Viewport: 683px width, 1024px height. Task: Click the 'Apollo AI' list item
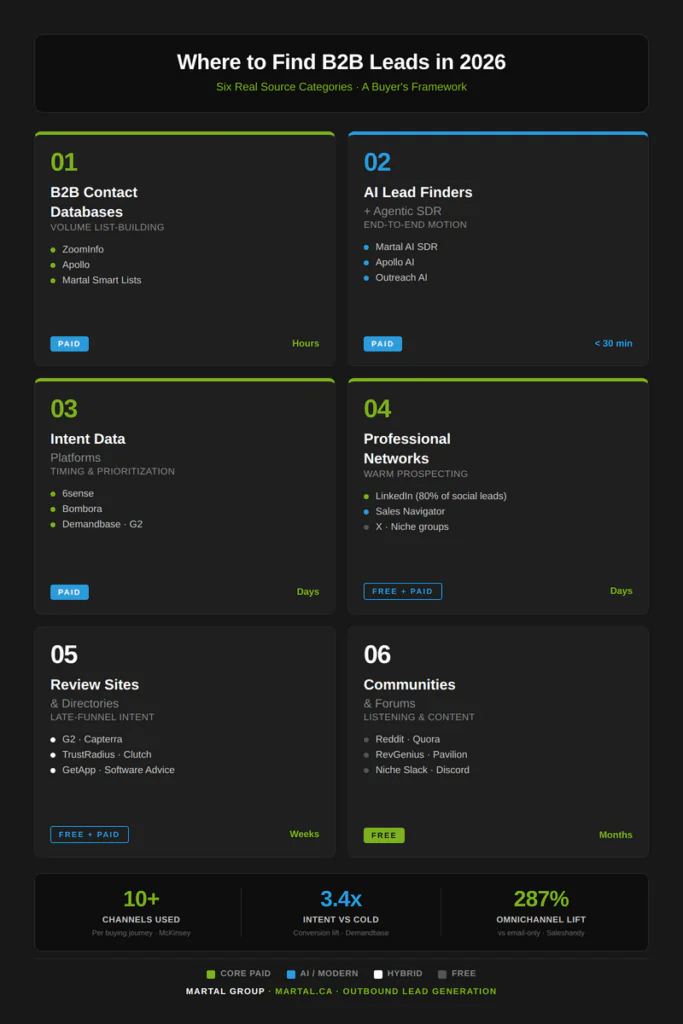pos(394,262)
